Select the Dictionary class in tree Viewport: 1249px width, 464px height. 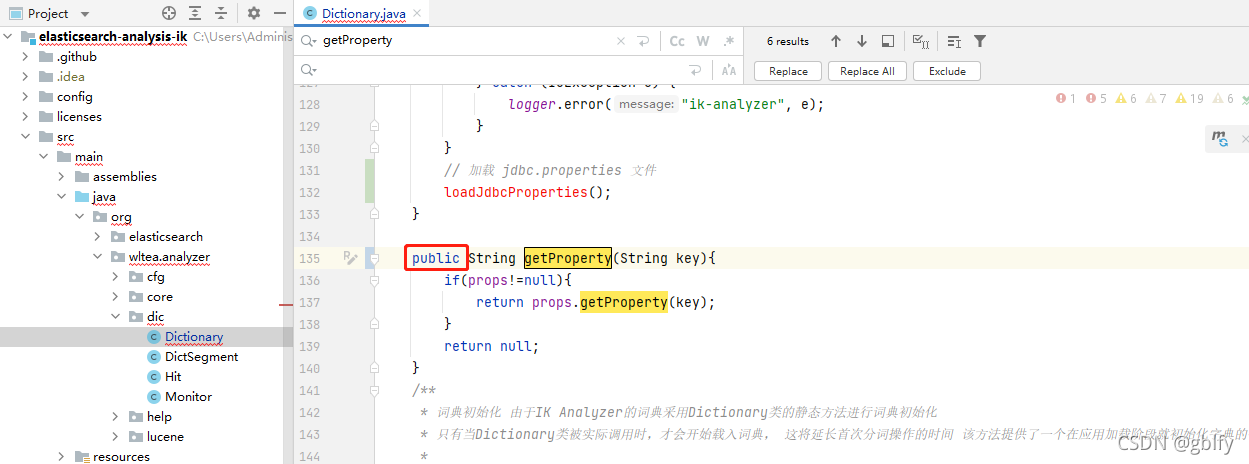[x=194, y=337]
